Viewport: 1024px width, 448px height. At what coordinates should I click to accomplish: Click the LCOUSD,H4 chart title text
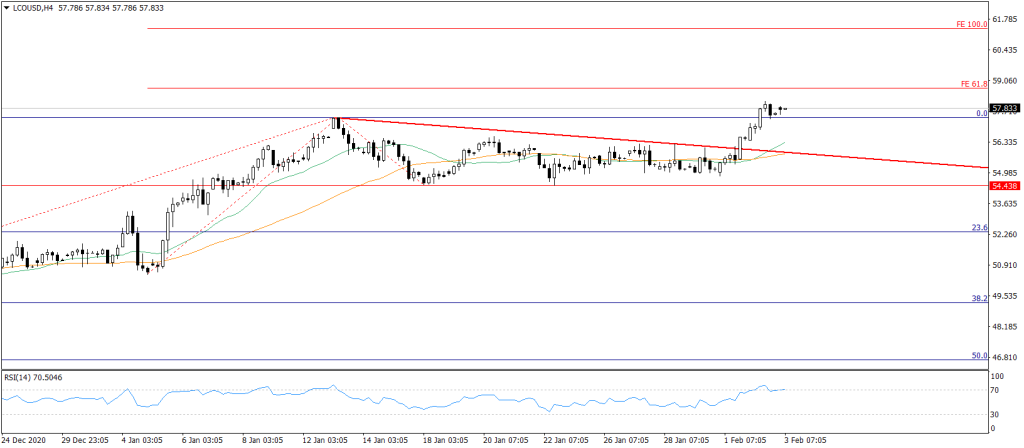click(32, 8)
